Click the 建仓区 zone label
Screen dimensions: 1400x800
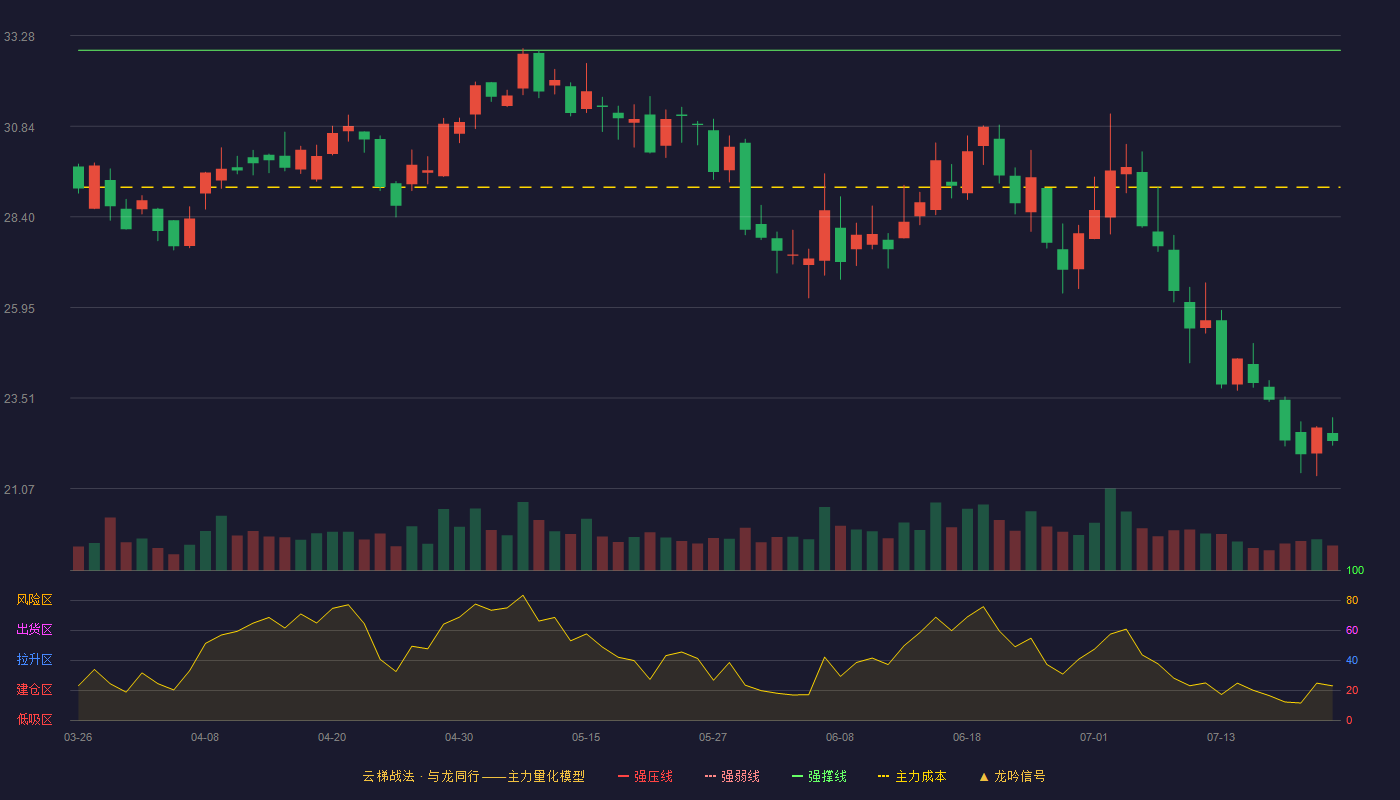[34, 690]
